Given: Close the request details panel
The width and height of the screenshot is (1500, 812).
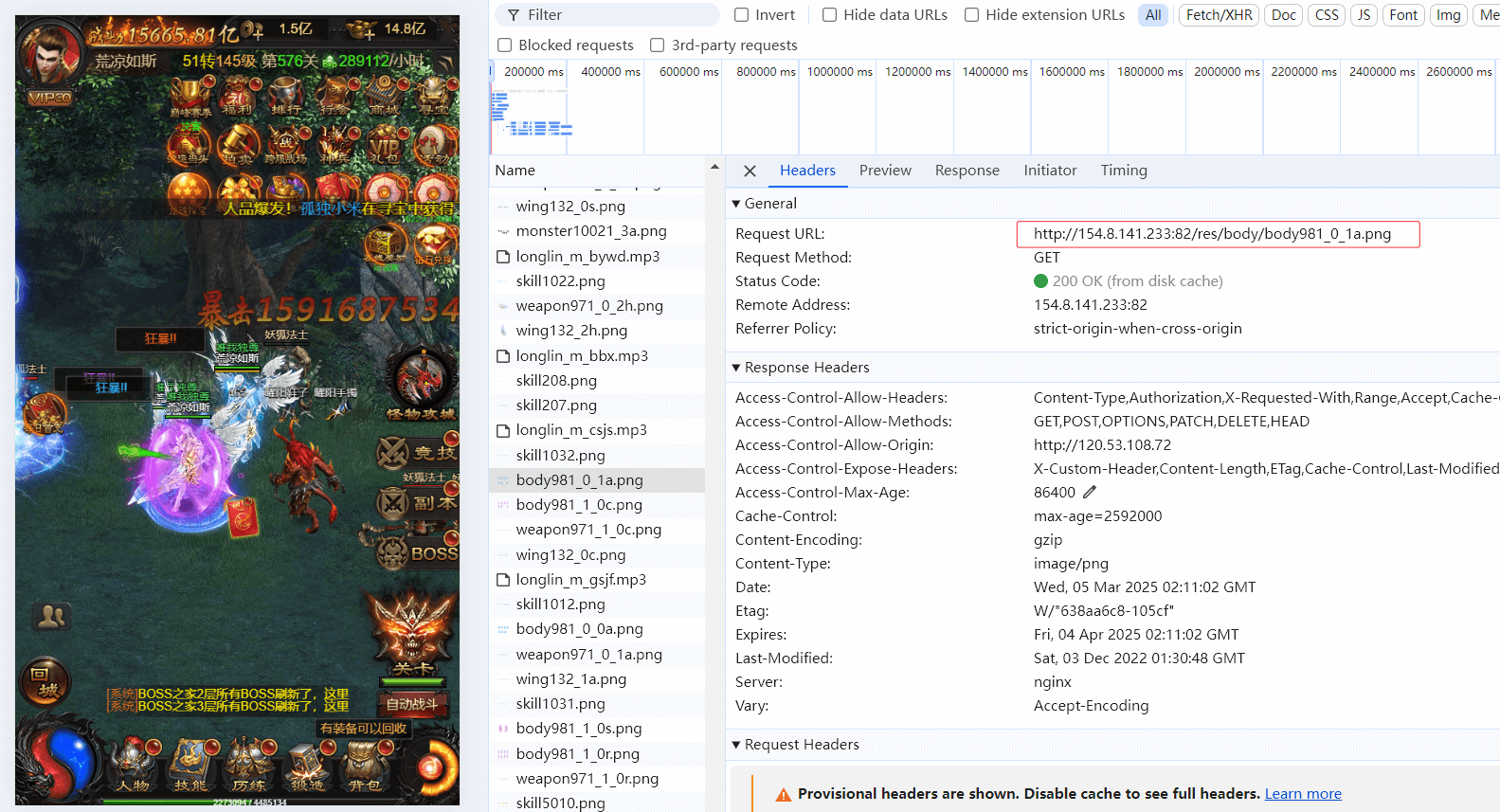Looking at the screenshot, I should coord(750,171).
